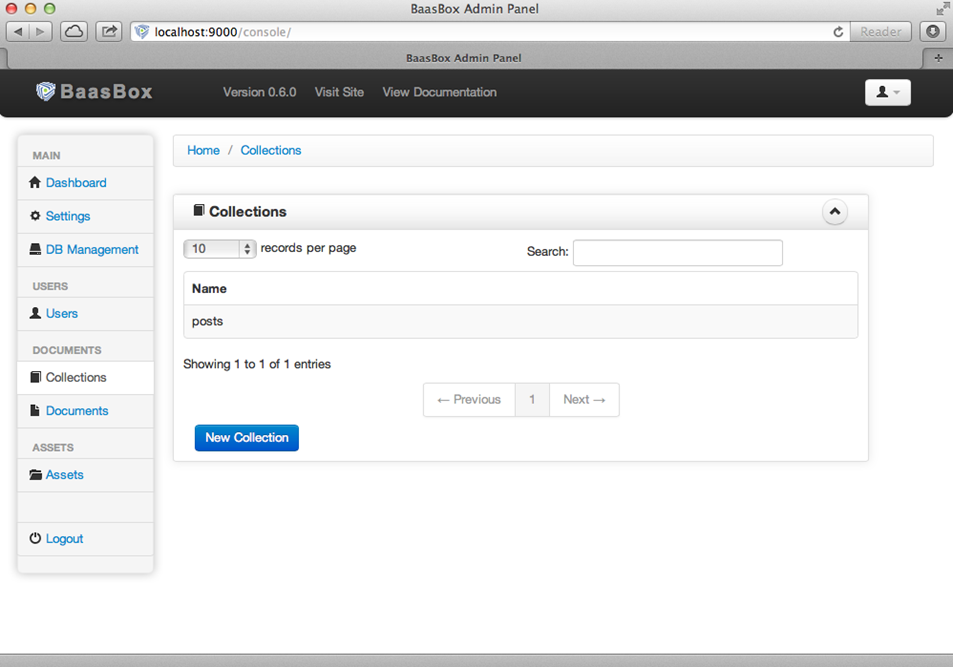Open Assets in the sidebar

tap(64, 475)
